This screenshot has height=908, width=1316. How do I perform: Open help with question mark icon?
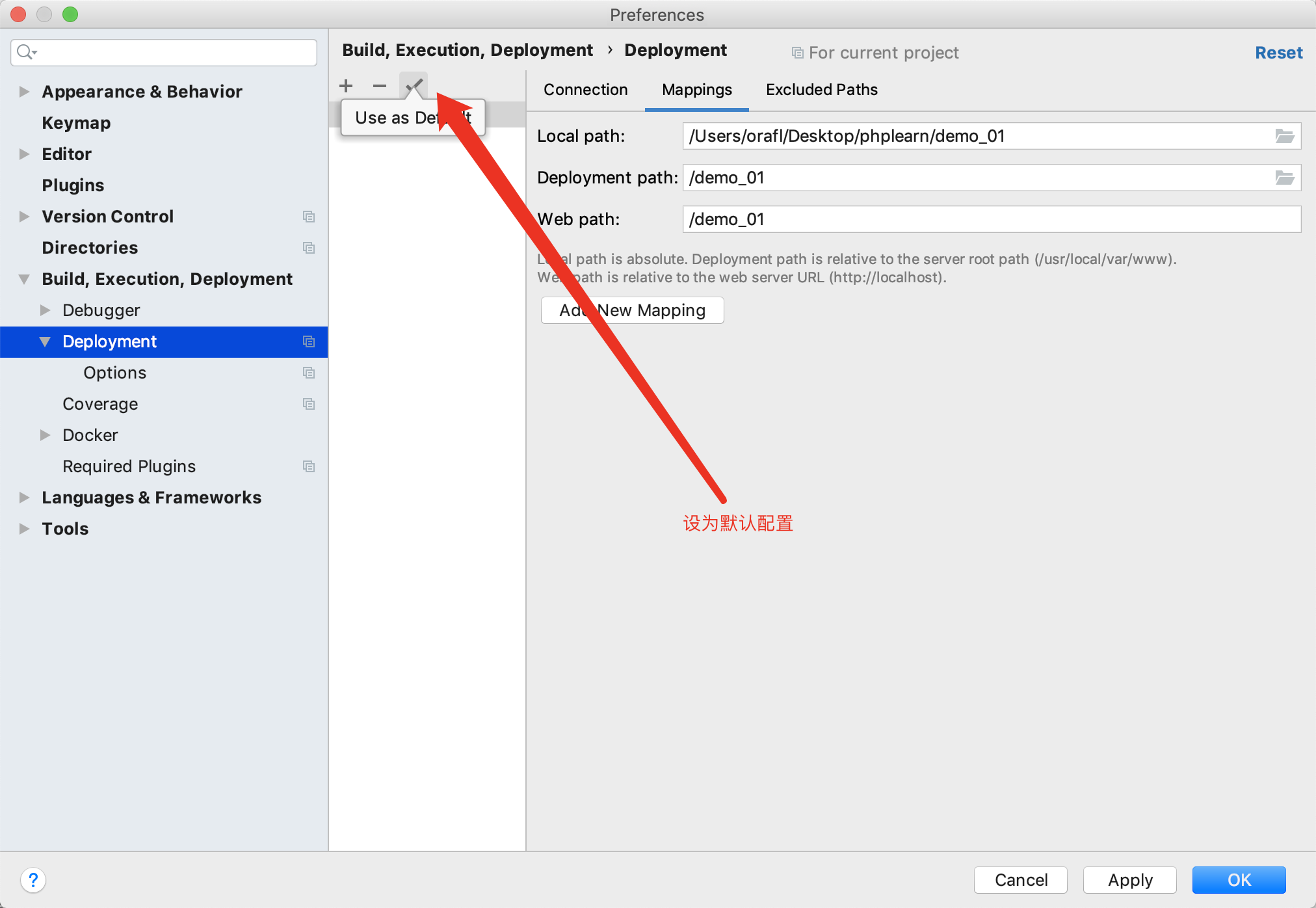coord(33,880)
